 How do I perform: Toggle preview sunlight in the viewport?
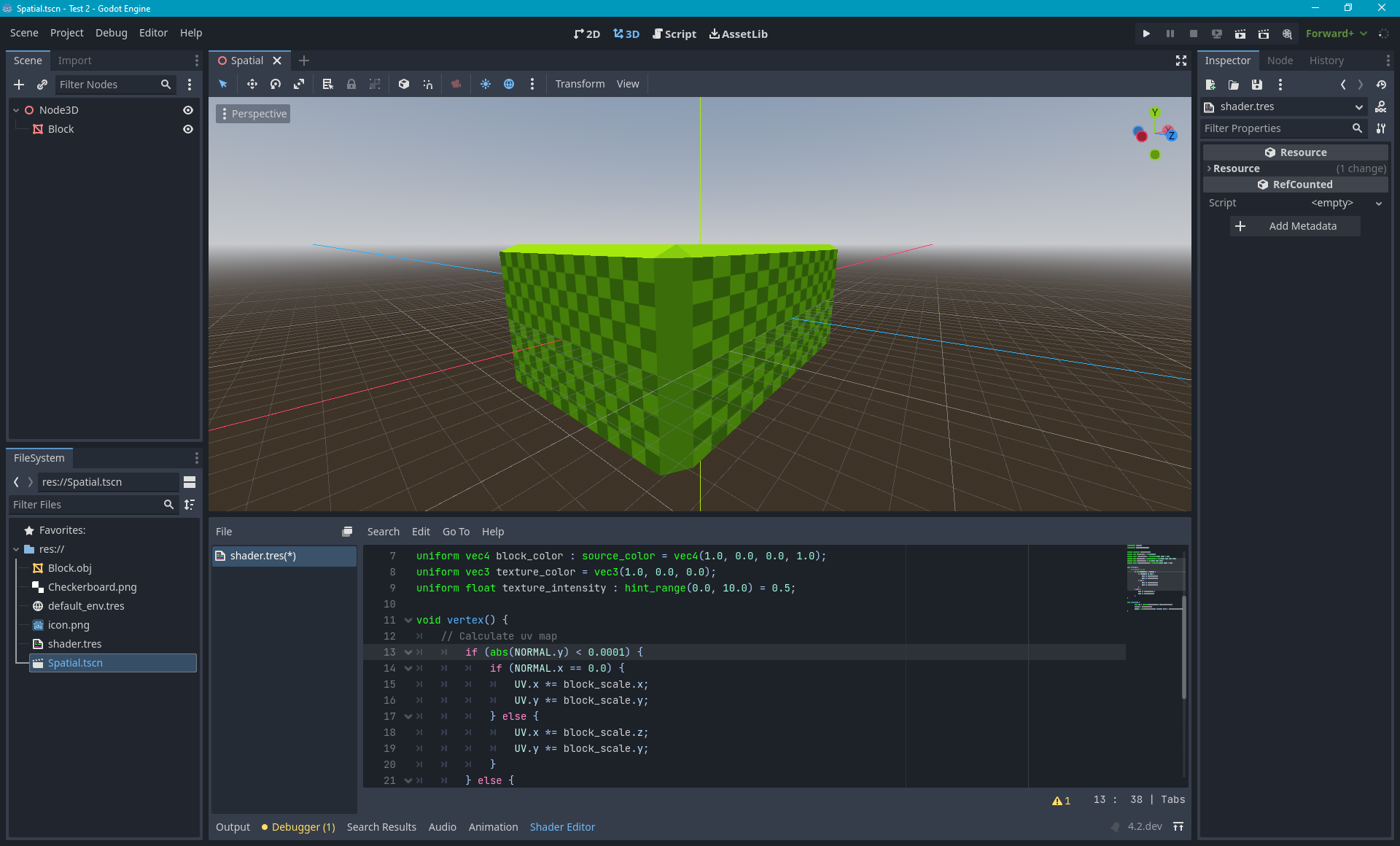486,84
